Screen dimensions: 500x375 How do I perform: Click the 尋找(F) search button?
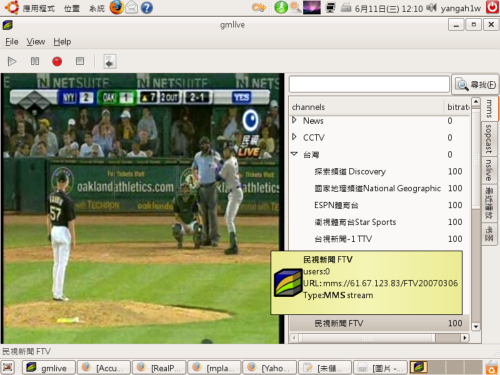coord(475,85)
